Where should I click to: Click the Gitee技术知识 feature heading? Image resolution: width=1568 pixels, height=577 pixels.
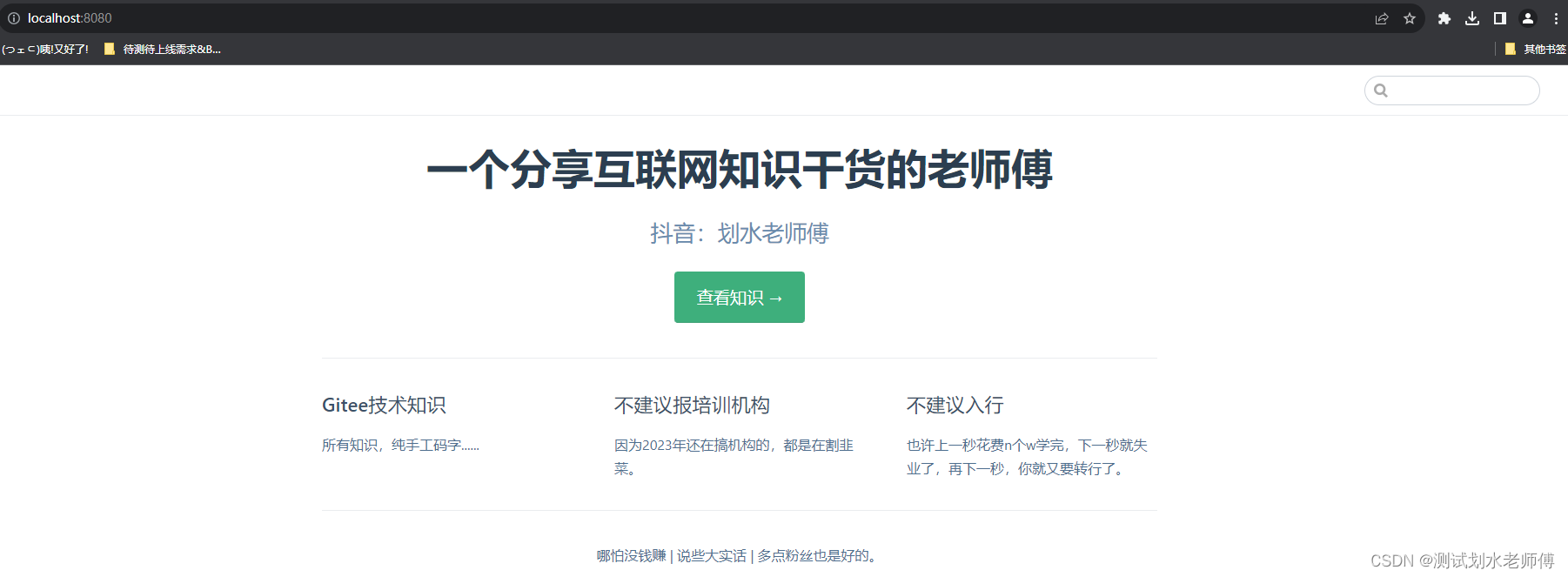click(x=384, y=406)
